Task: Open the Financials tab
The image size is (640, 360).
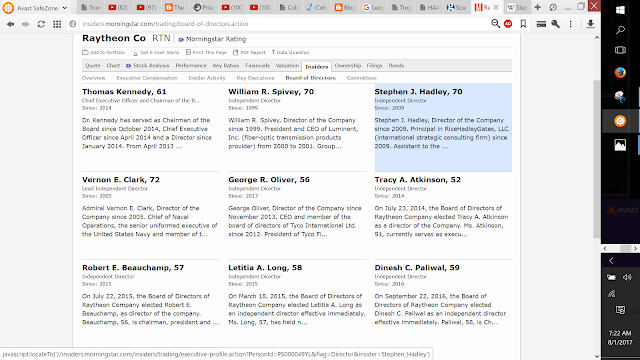Action: click(258, 66)
